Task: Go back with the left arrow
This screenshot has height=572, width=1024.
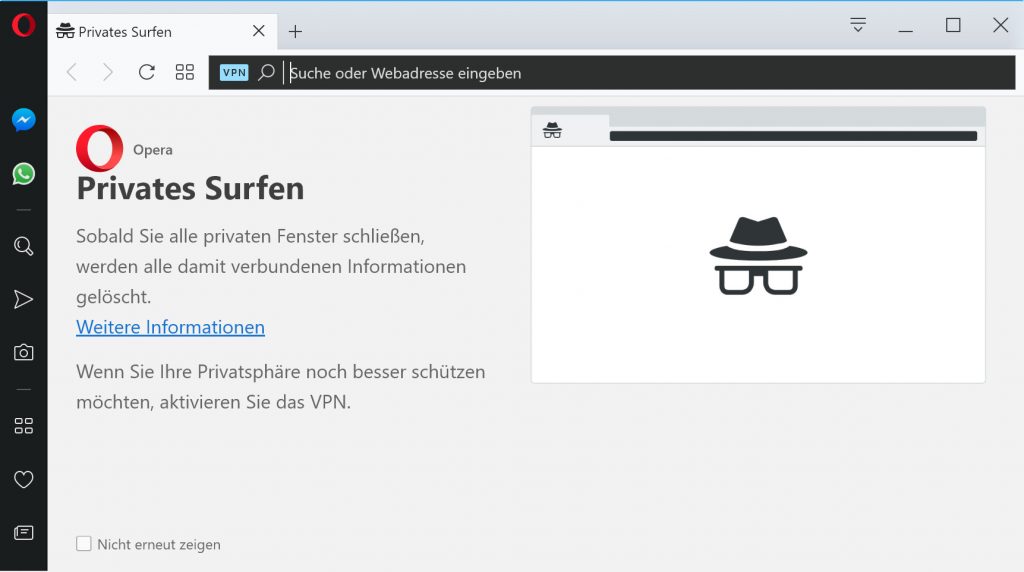Action: 72,72
